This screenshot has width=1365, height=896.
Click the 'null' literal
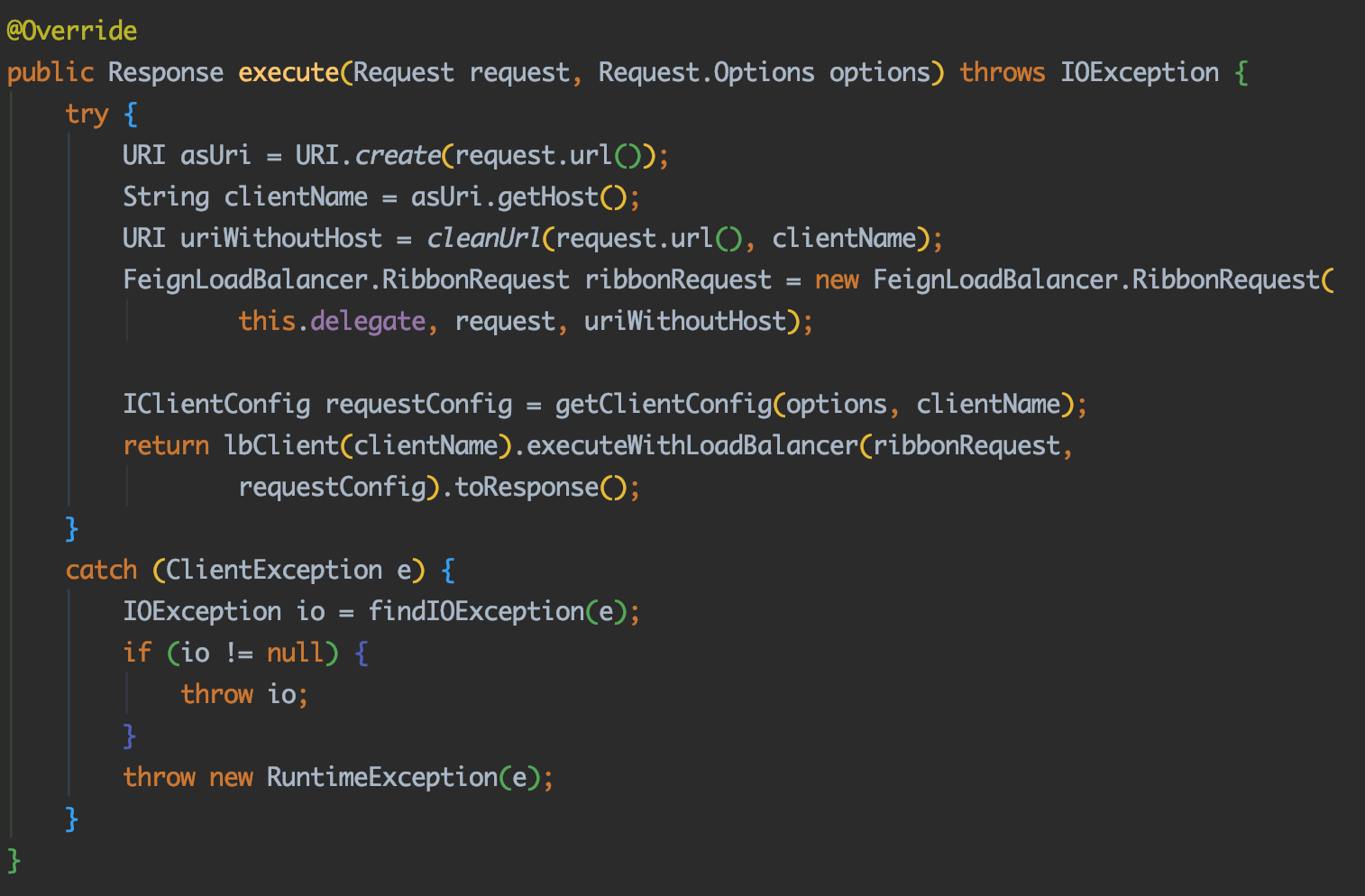[296, 653]
